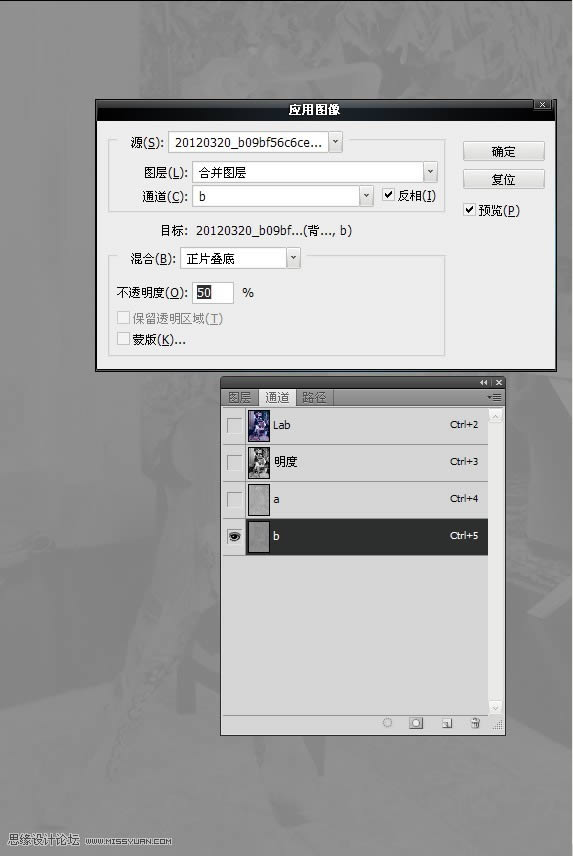
Task: Toggle the 预览 (Preview) checkbox
Action: pos(469,210)
